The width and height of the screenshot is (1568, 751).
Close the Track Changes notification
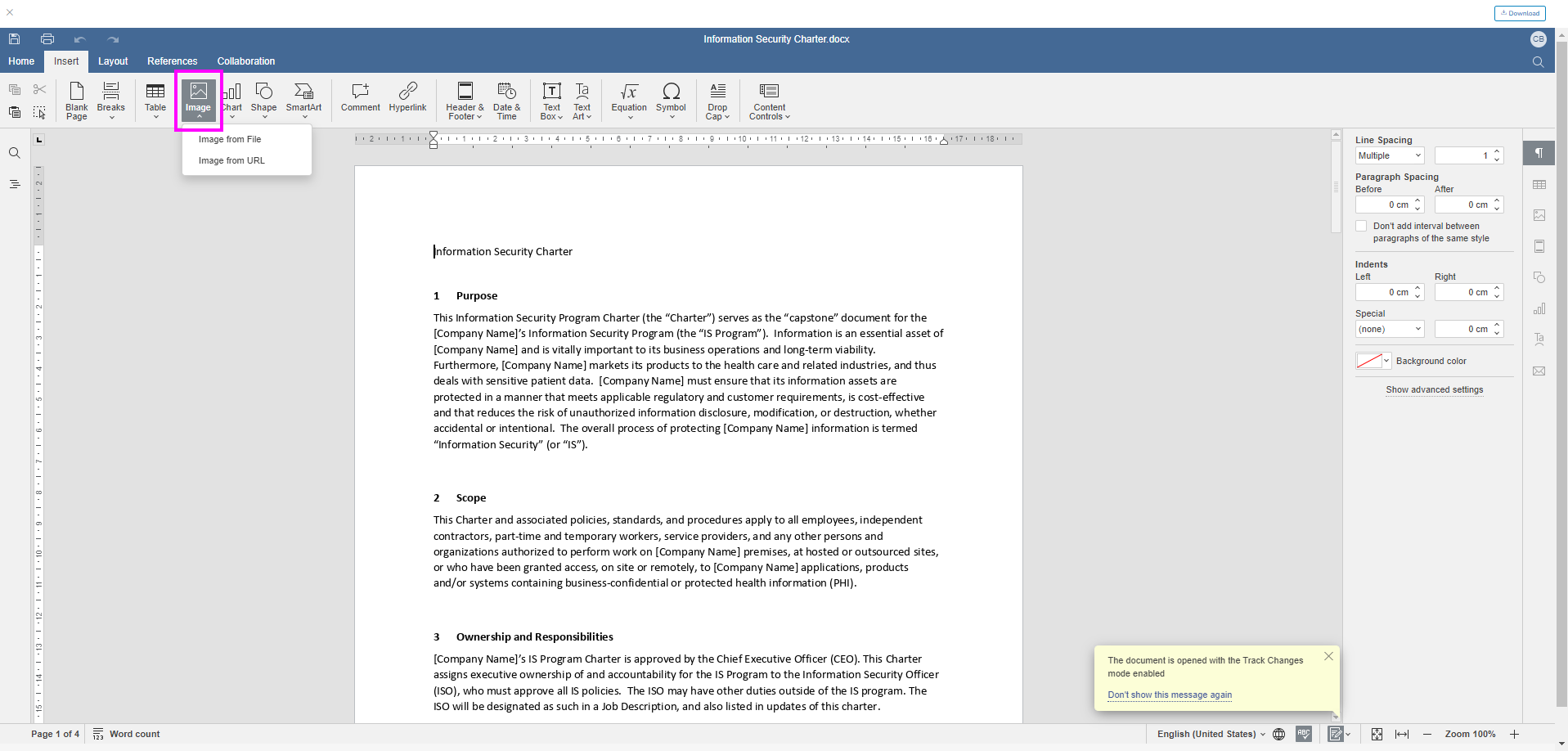pyautogui.click(x=1328, y=656)
